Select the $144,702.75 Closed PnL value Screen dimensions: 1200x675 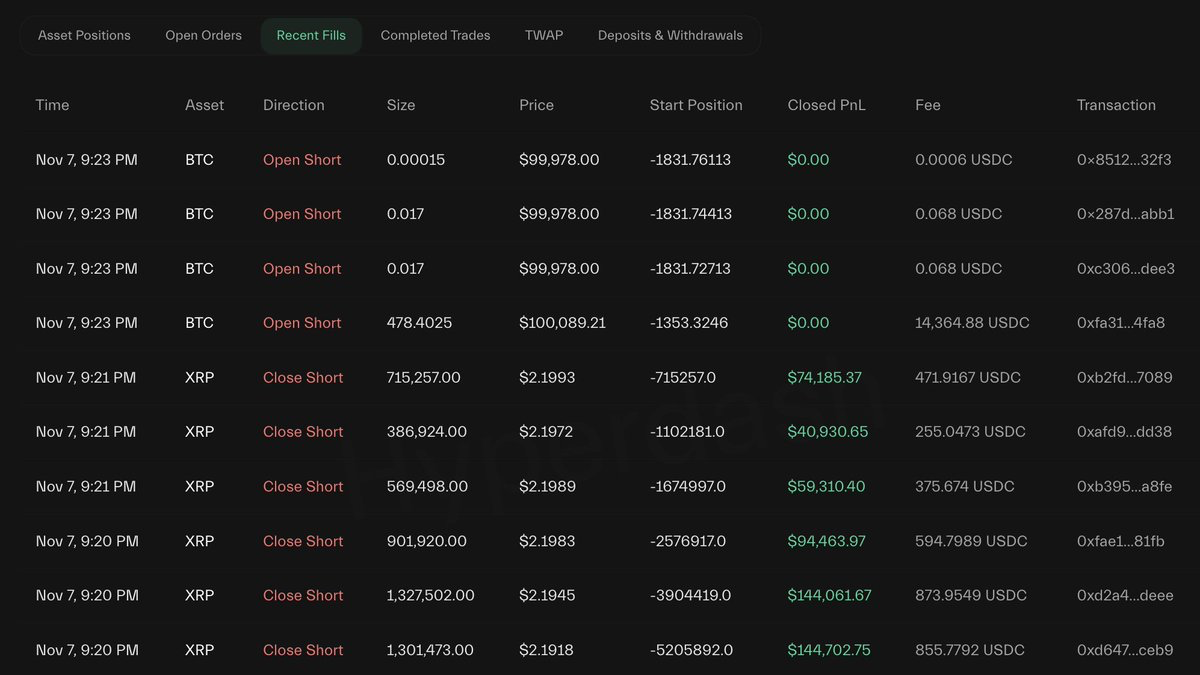[x=829, y=650]
